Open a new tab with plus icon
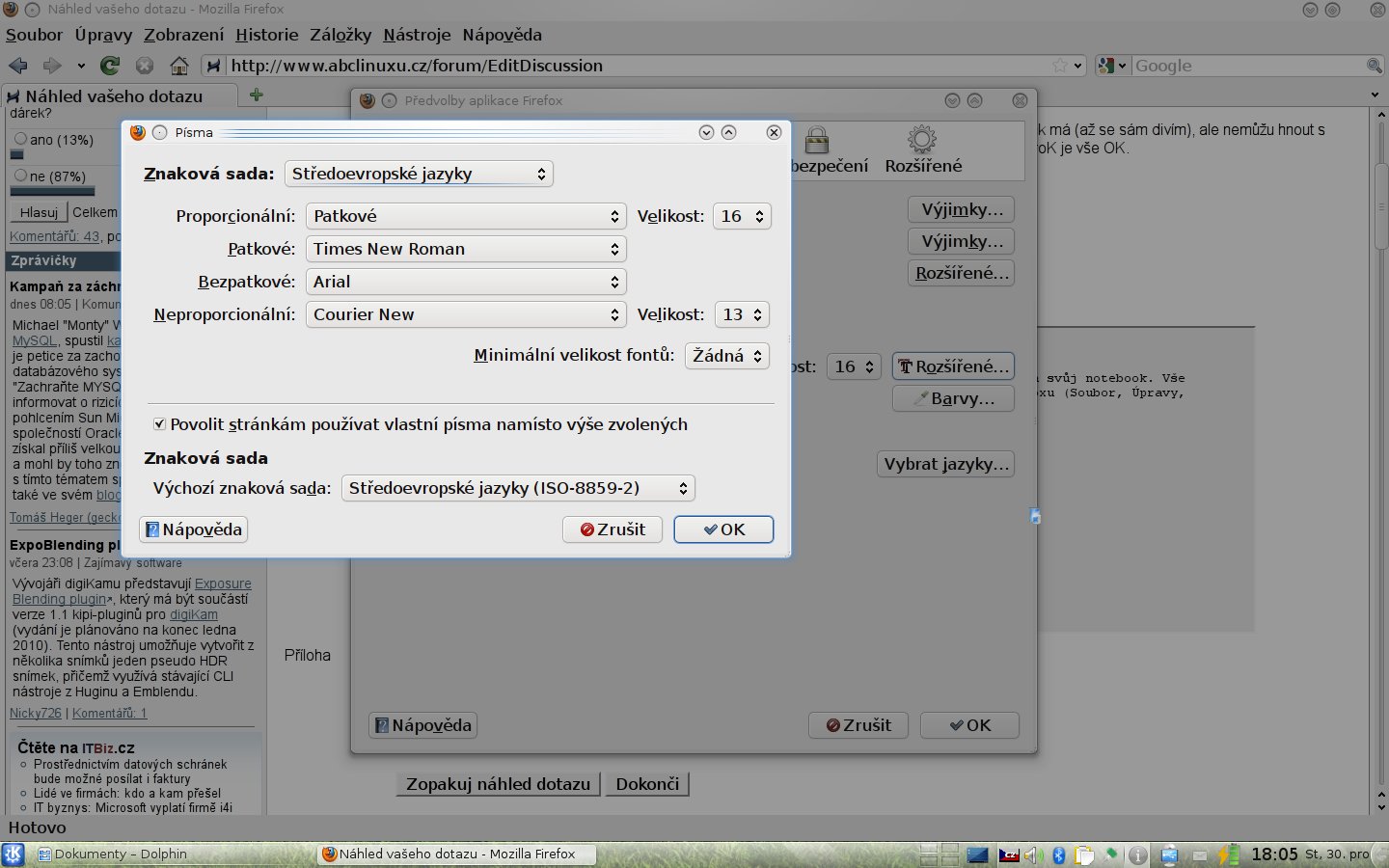 coord(257,95)
